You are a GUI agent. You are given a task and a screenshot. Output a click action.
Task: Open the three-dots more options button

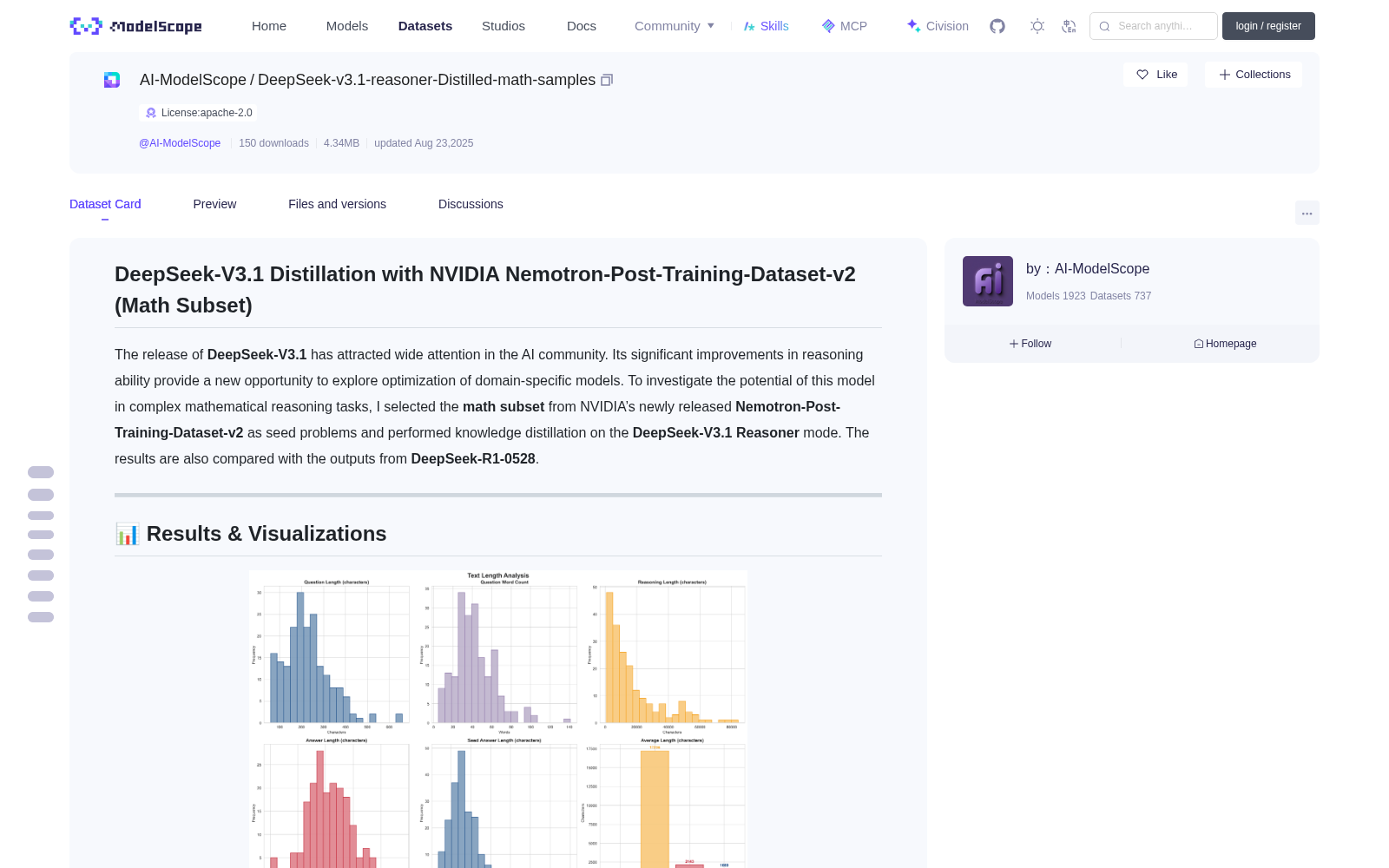tap(1307, 213)
